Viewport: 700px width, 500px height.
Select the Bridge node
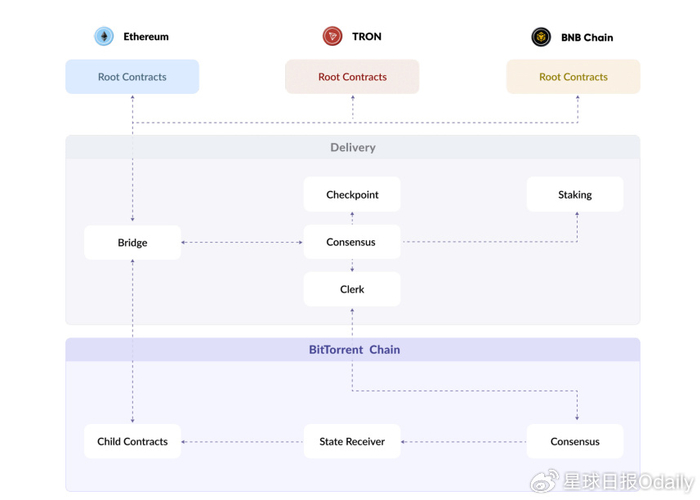pyautogui.click(x=133, y=242)
